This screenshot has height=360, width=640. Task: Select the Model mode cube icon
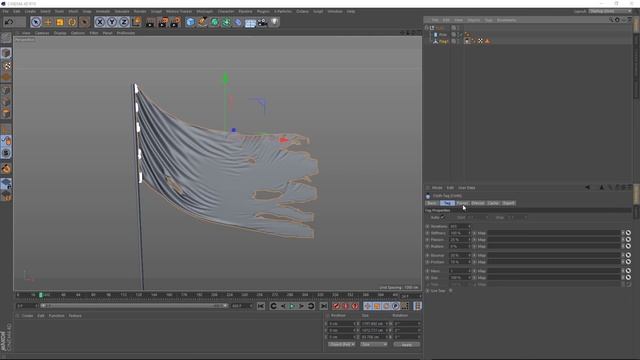coord(6,53)
